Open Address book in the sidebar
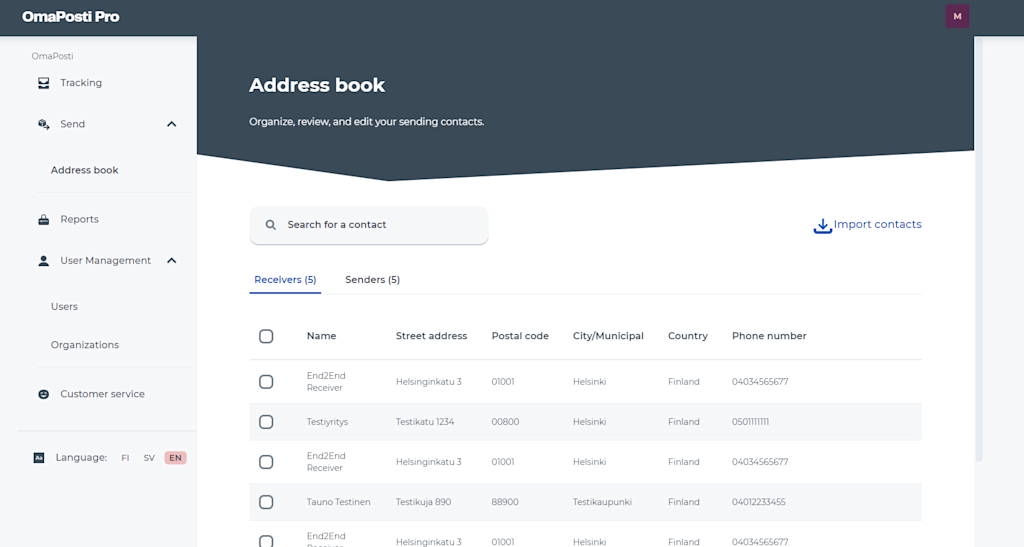The height and width of the screenshot is (547, 1024). point(85,170)
